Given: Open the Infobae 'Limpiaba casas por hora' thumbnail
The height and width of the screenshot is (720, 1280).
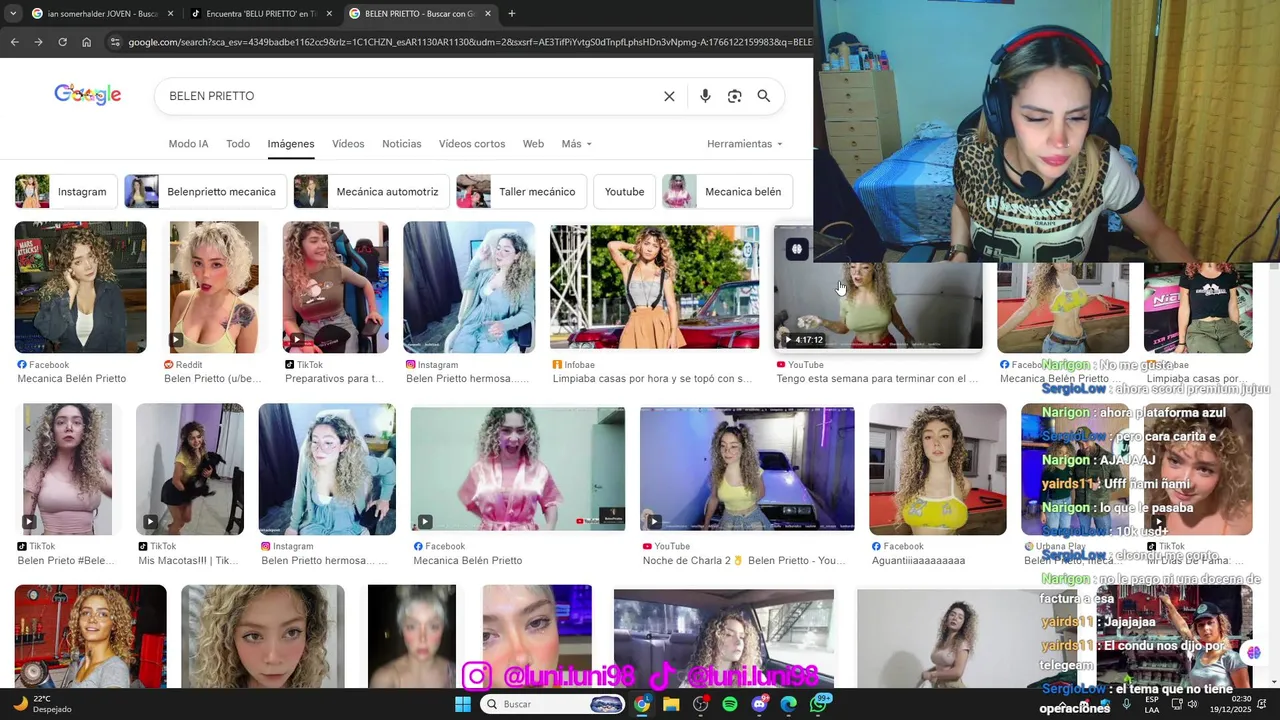Looking at the screenshot, I should click(x=654, y=287).
